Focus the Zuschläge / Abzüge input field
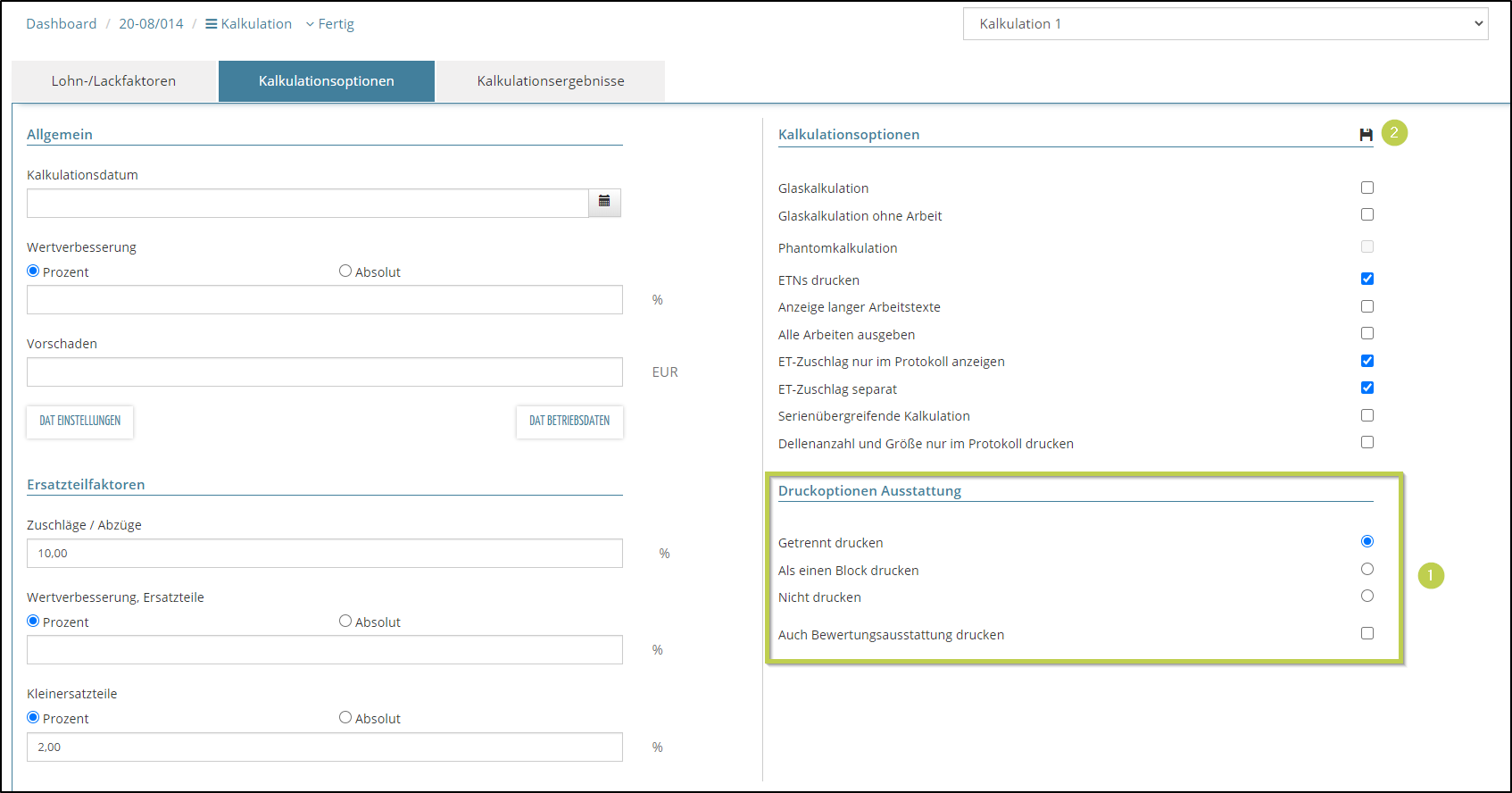This screenshot has width=1512, height=793. tap(324, 554)
